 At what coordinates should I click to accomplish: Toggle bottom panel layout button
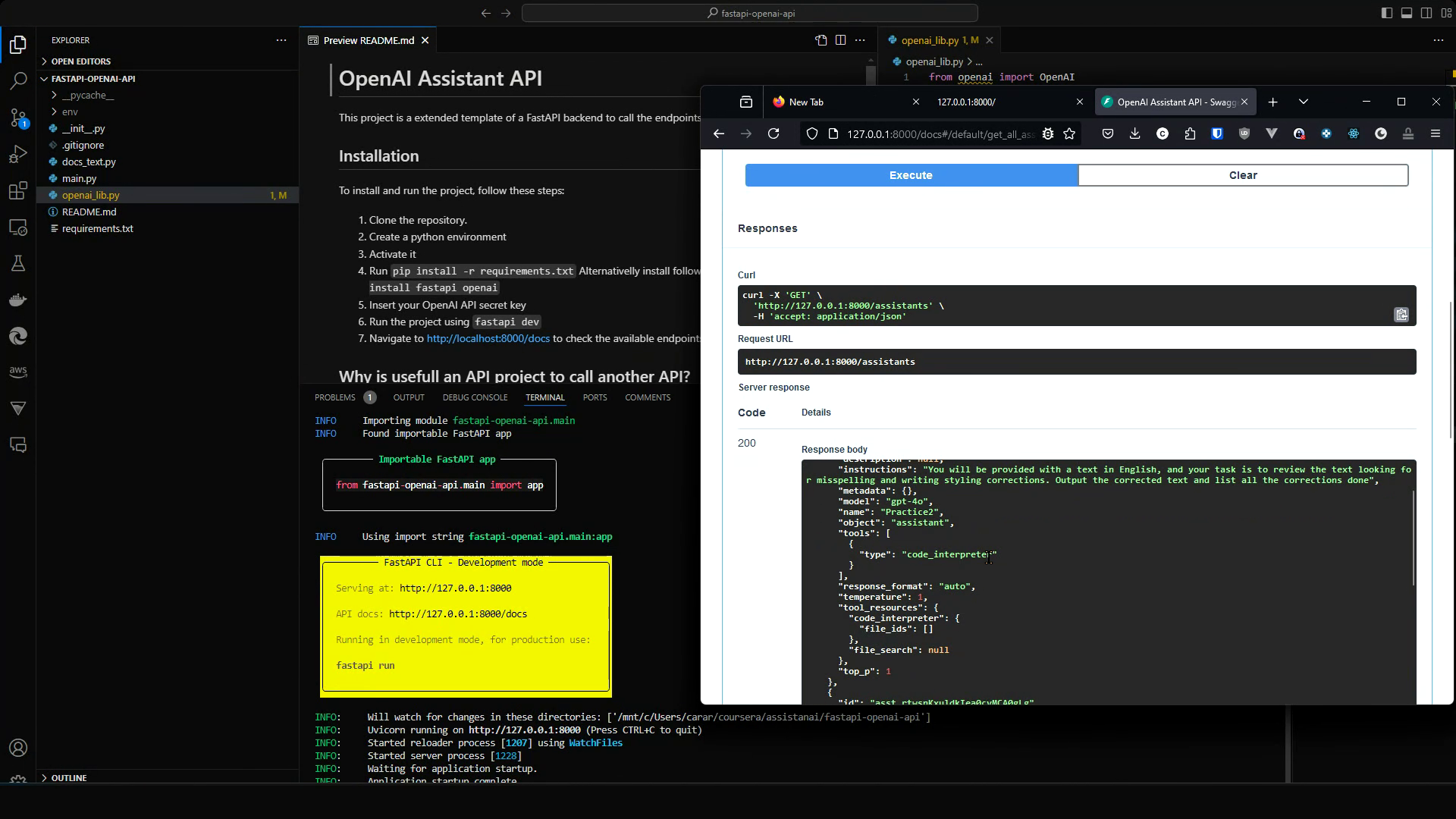1406,13
